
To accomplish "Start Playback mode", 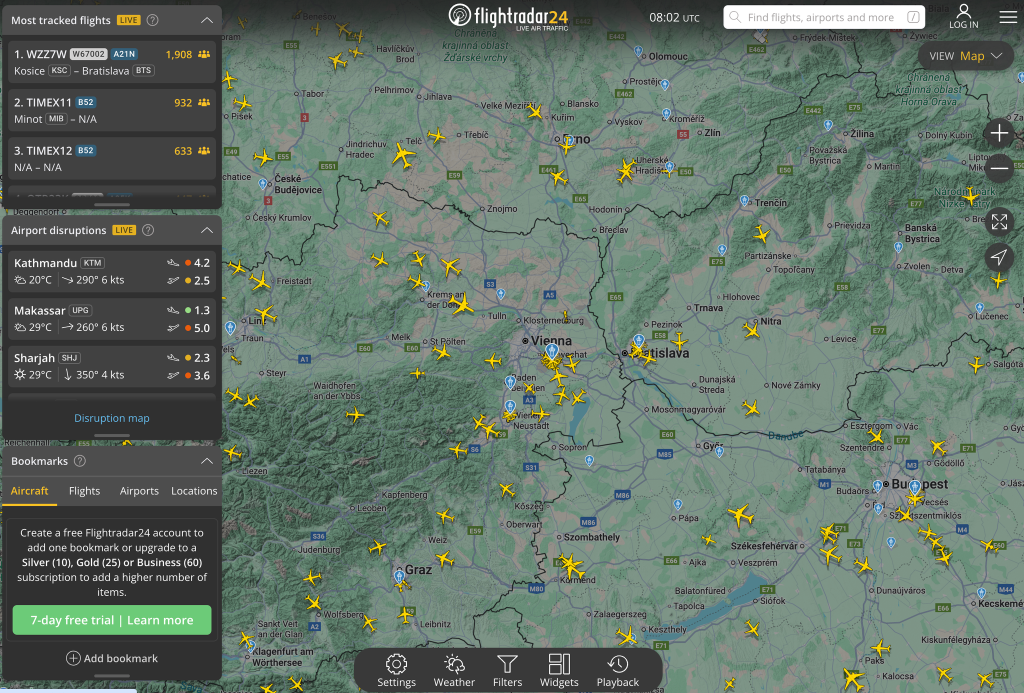I will [x=617, y=670].
